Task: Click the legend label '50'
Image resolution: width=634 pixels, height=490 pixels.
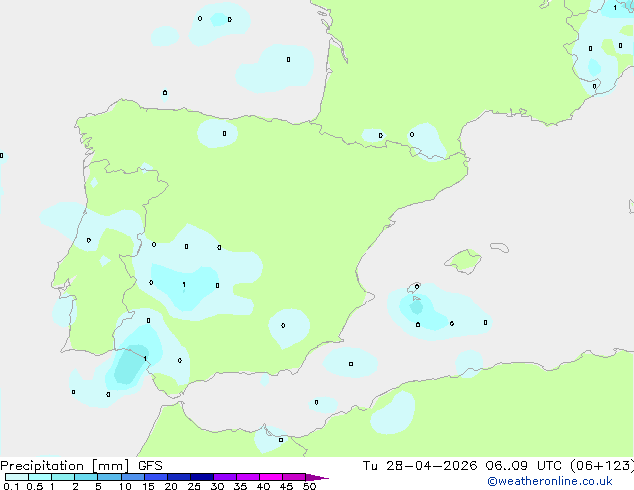Action: (x=309, y=486)
